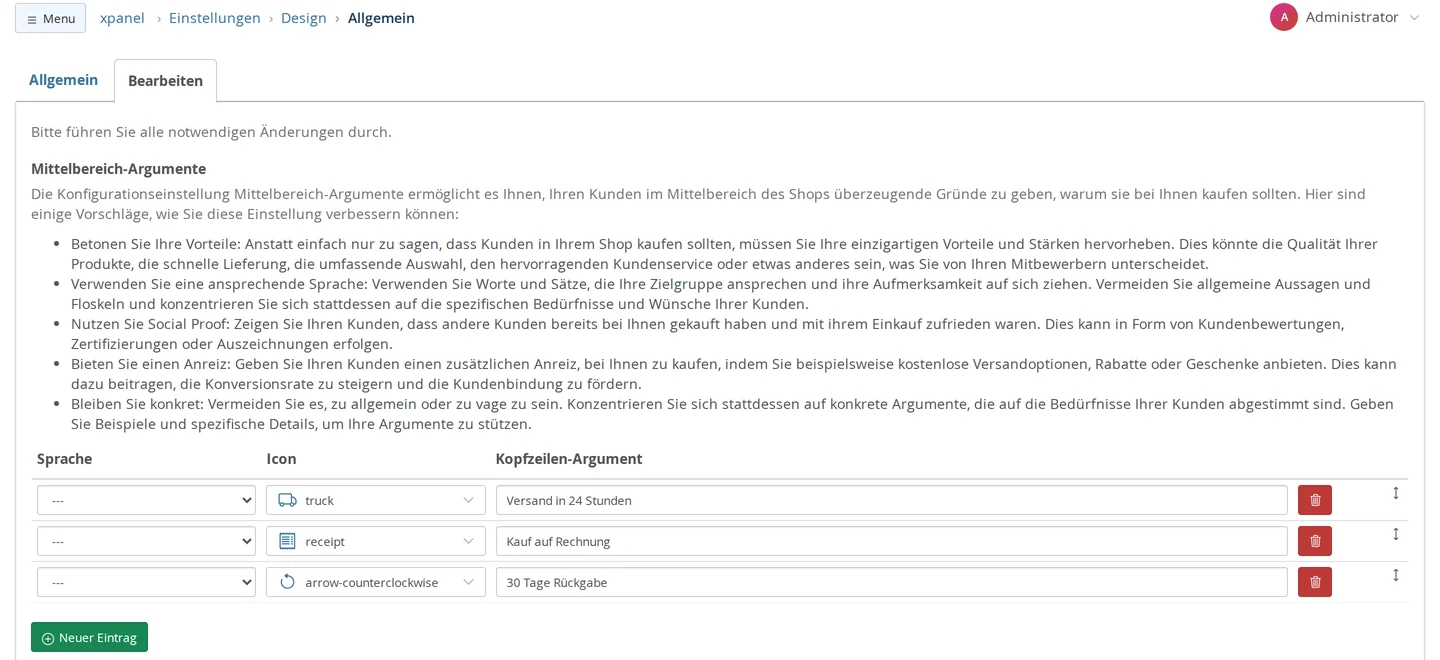Screen dimensions: 1440x660
Task: Go to Einstellungen in the breadcrumb
Action: (215, 18)
